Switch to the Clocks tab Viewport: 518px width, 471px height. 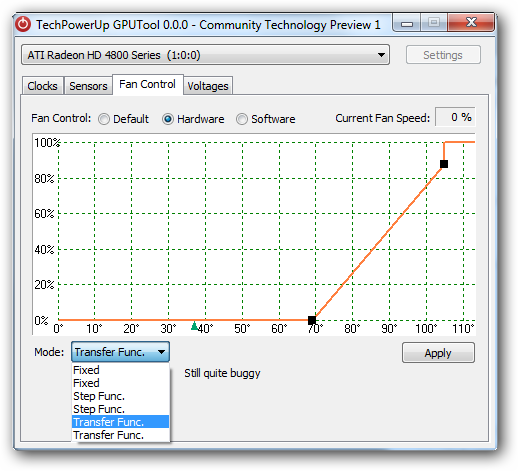[42, 86]
